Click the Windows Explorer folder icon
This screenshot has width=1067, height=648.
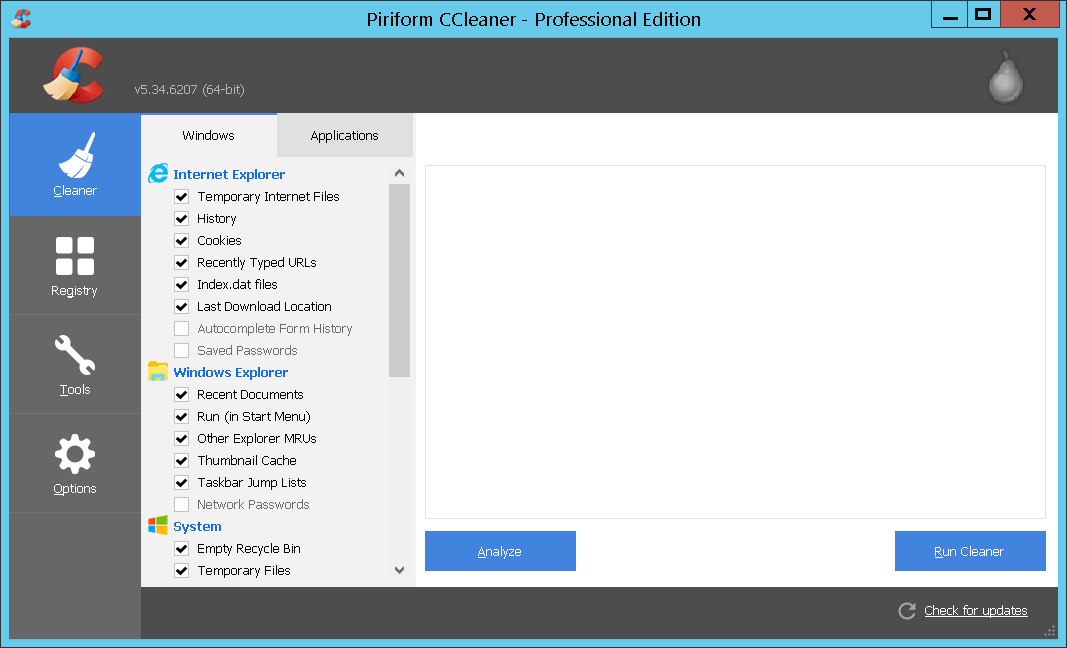pos(158,372)
